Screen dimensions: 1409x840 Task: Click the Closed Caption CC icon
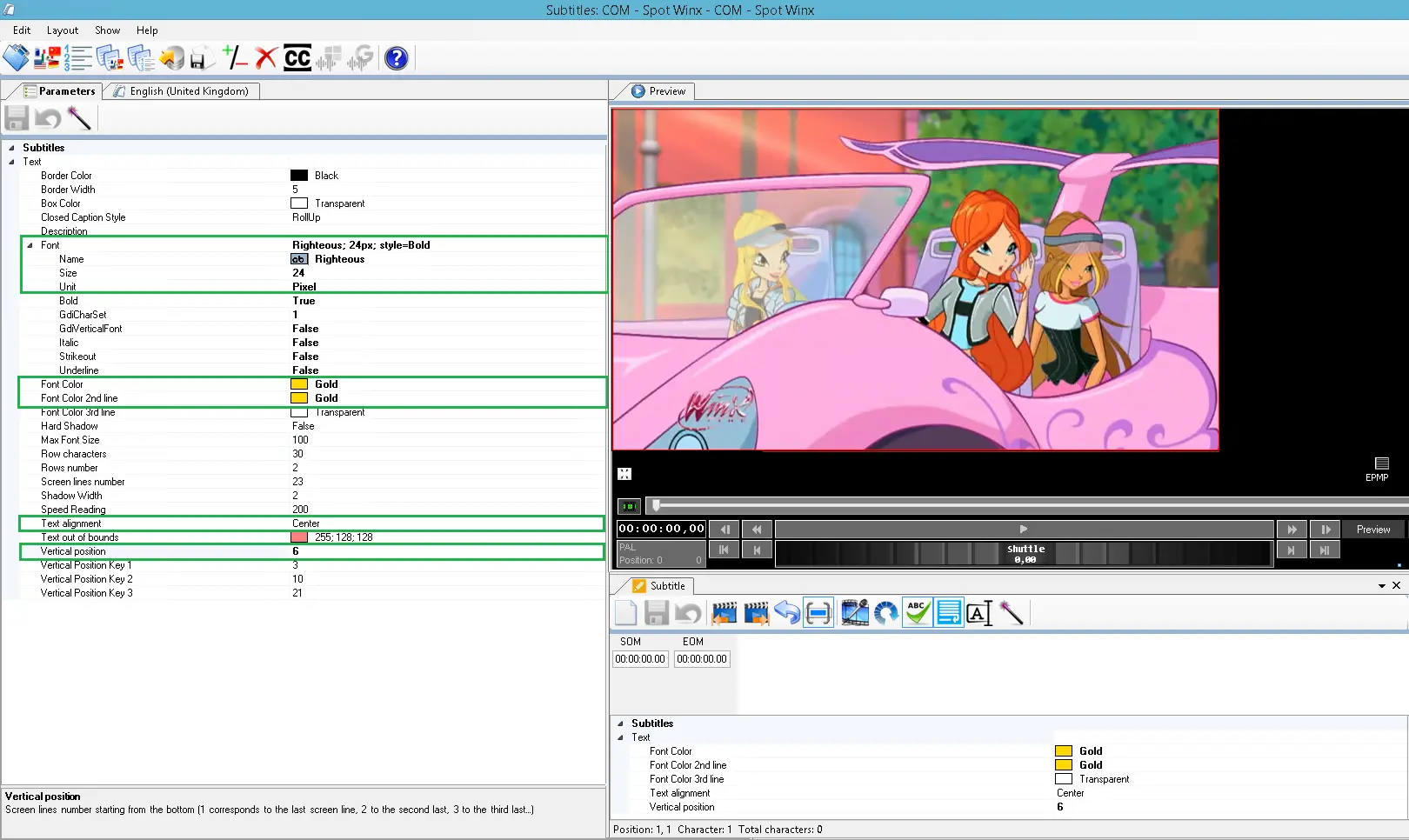pos(297,58)
